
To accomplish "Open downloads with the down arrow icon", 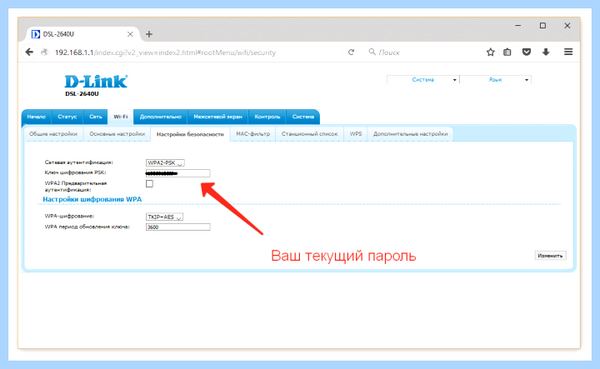I will tap(546, 52).
